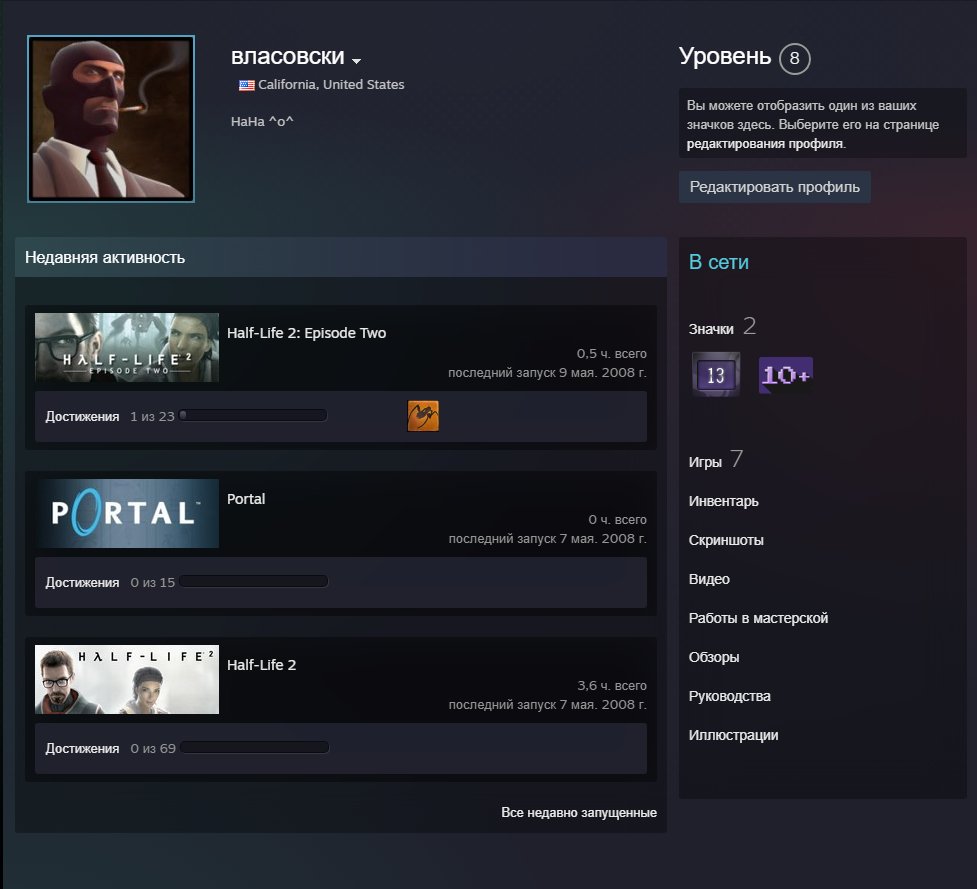The width and height of the screenshot is (977, 889).
Task: Click the HaHa ^o^ profile summary
Action: coord(262,121)
